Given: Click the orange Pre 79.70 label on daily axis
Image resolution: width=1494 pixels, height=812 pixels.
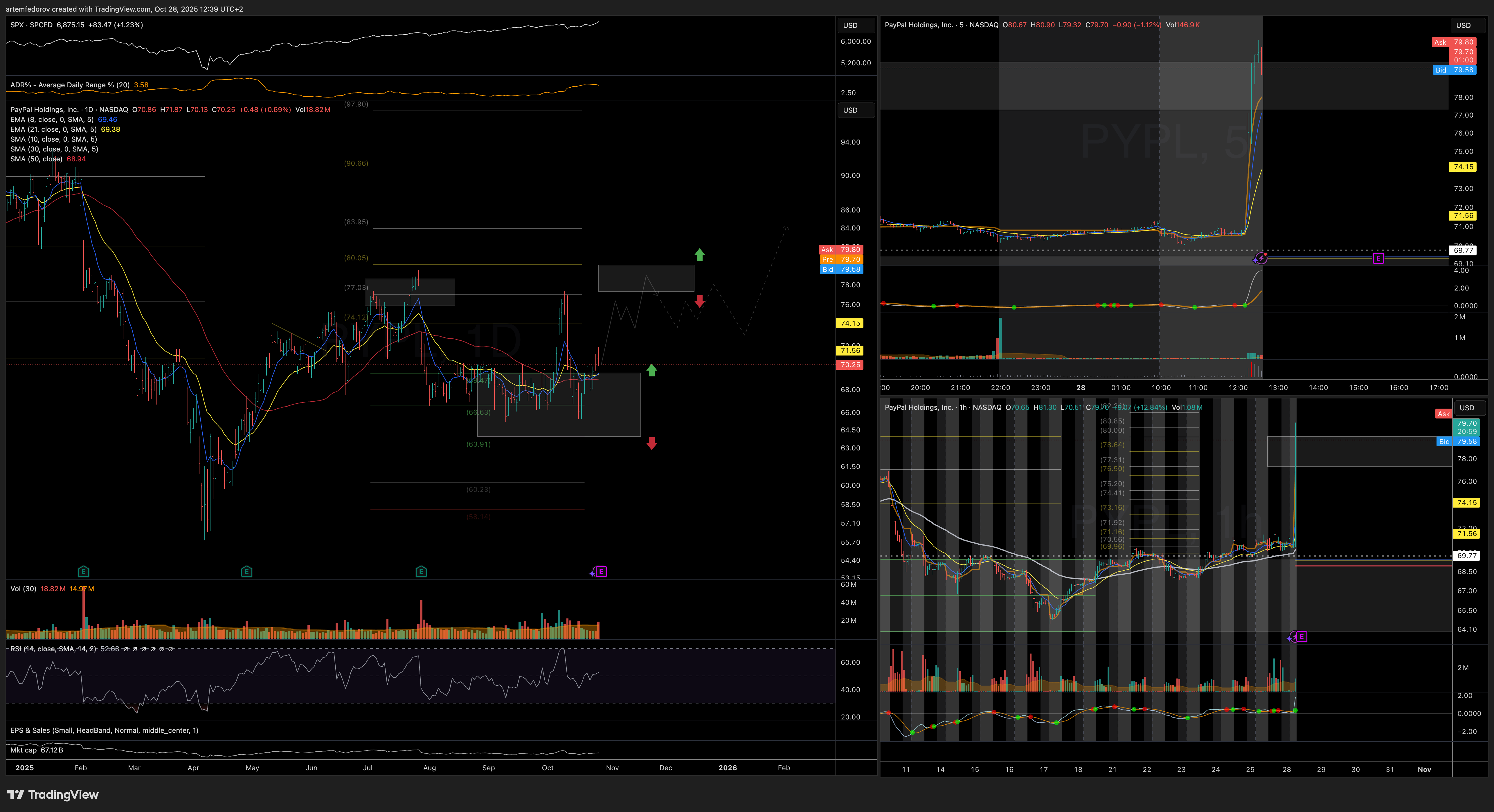Looking at the screenshot, I should pyautogui.click(x=841, y=259).
